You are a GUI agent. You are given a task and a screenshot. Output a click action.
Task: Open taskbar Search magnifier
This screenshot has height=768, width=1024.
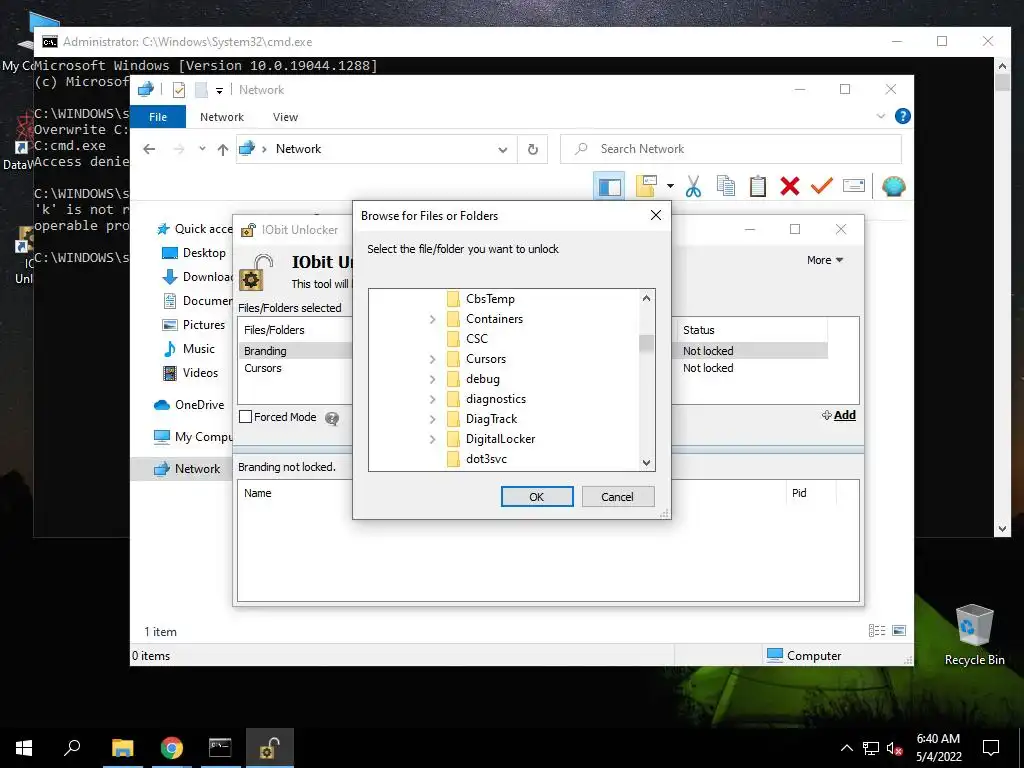pos(72,748)
